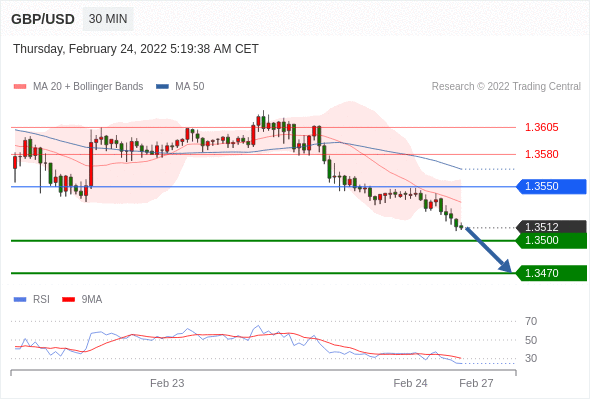This screenshot has width=590, height=400.
Task: Select the 1.3550 blue pivot price tag
Action: [551, 187]
